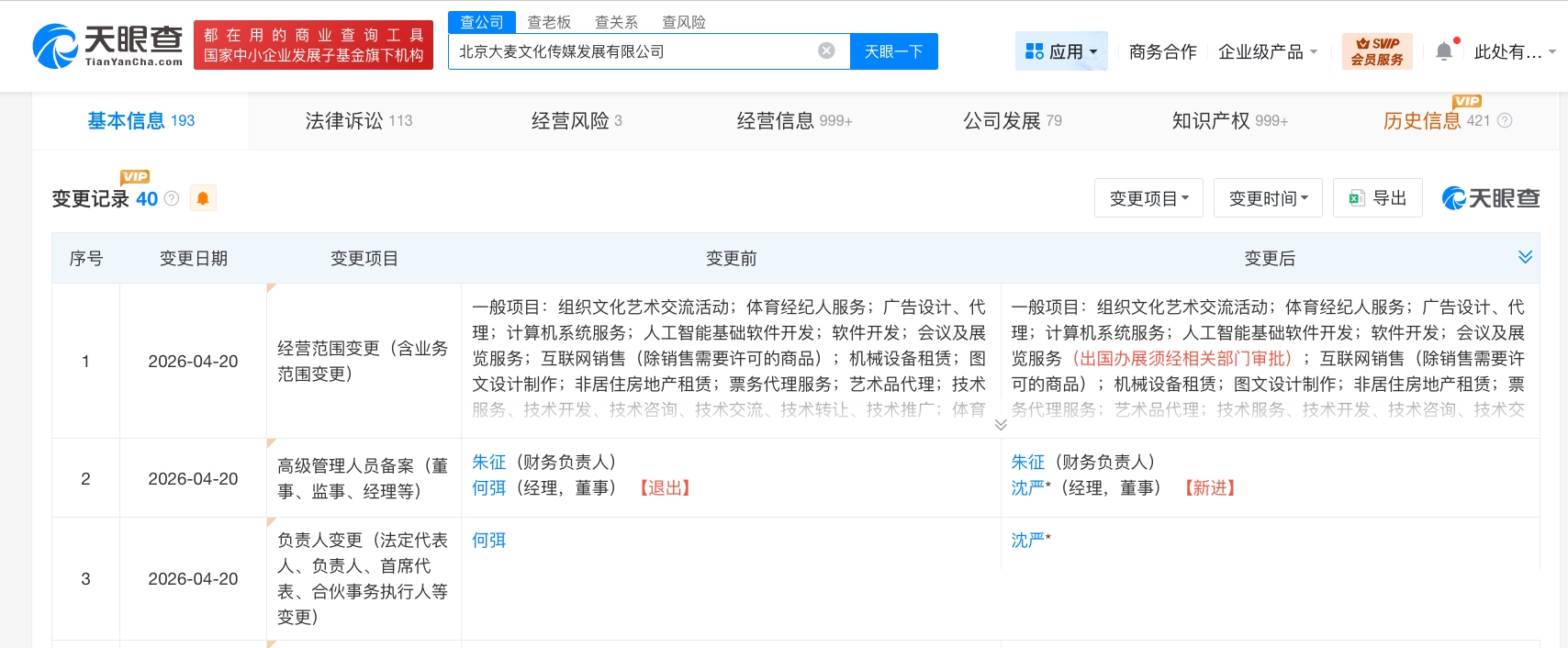Open the notification bell
The width and height of the screenshot is (1568, 648).
(1444, 51)
